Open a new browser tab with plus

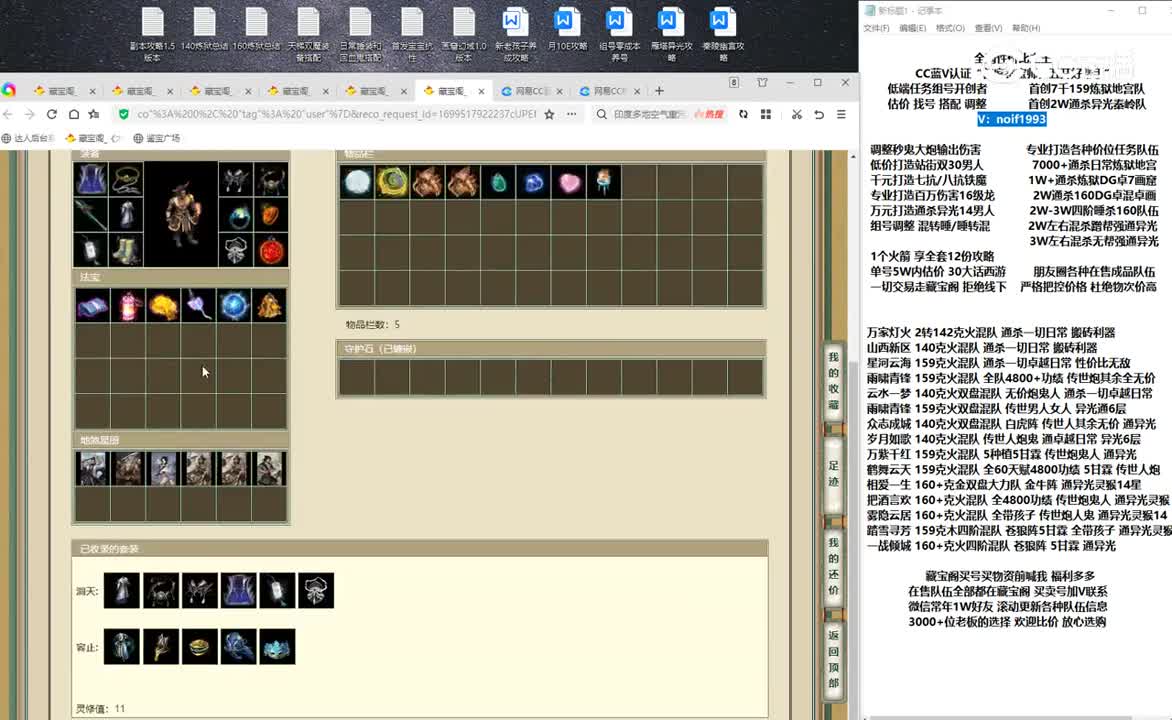[x=659, y=91]
